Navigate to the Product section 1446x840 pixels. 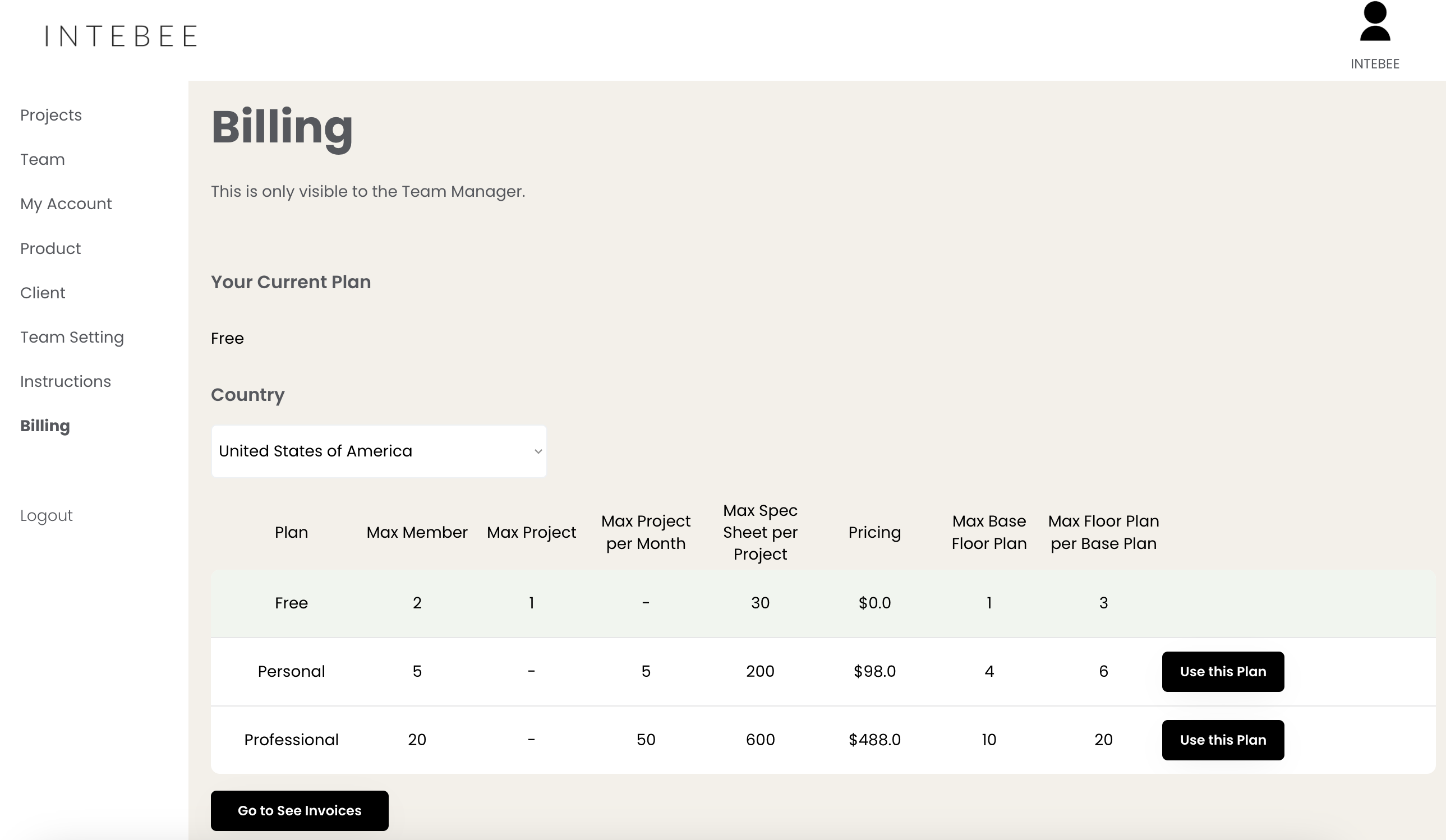(50, 248)
